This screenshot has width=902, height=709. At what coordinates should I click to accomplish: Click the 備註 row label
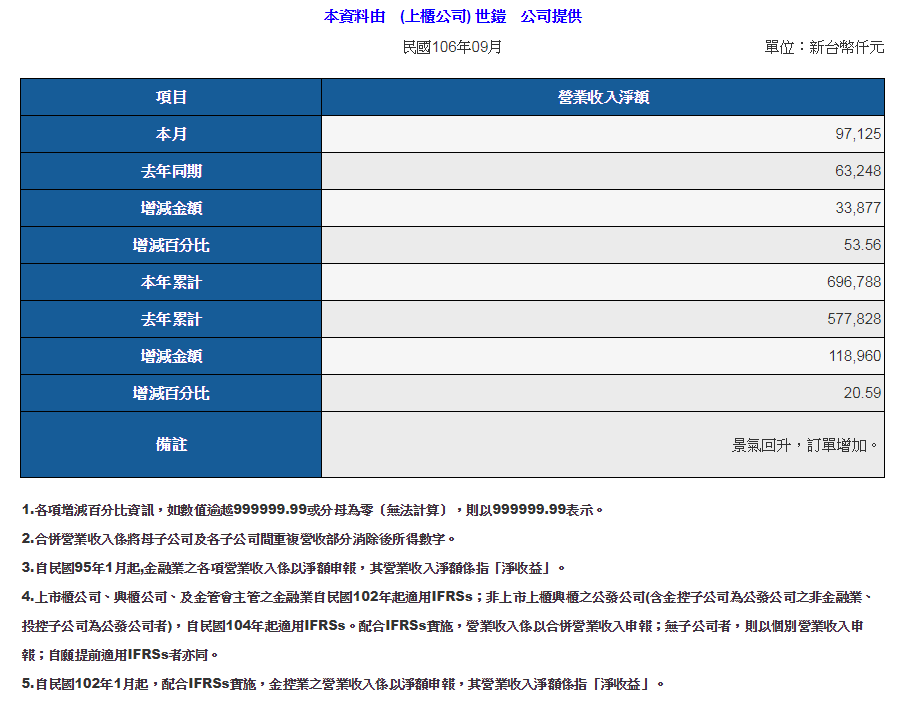[171, 444]
